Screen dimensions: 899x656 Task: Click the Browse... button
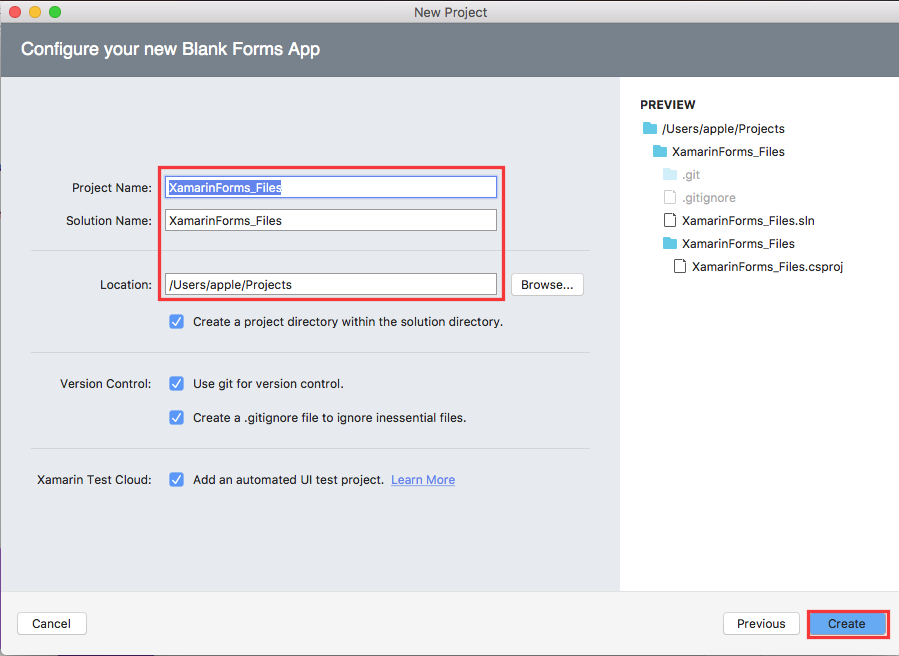point(547,285)
